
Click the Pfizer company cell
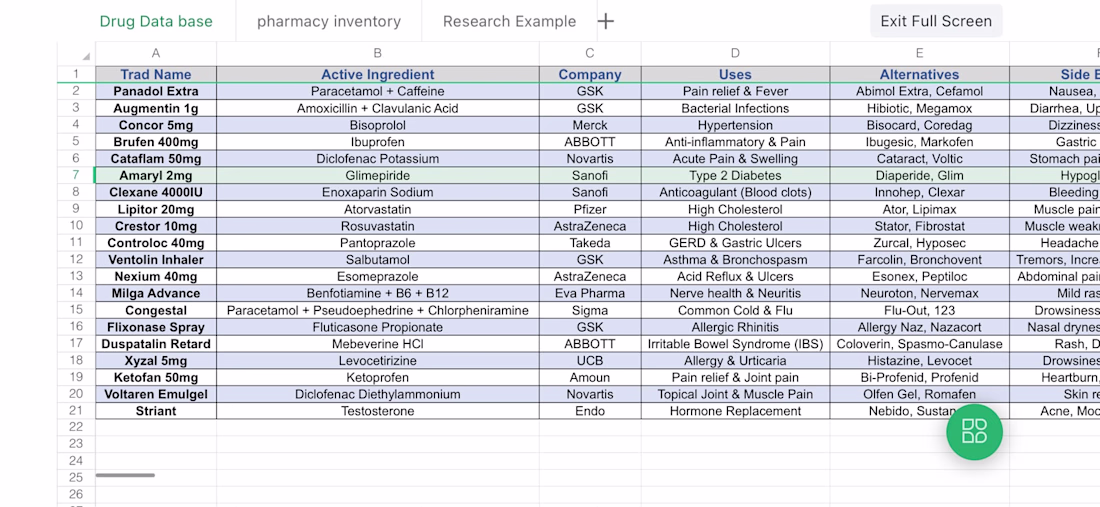(x=589, y=209)
